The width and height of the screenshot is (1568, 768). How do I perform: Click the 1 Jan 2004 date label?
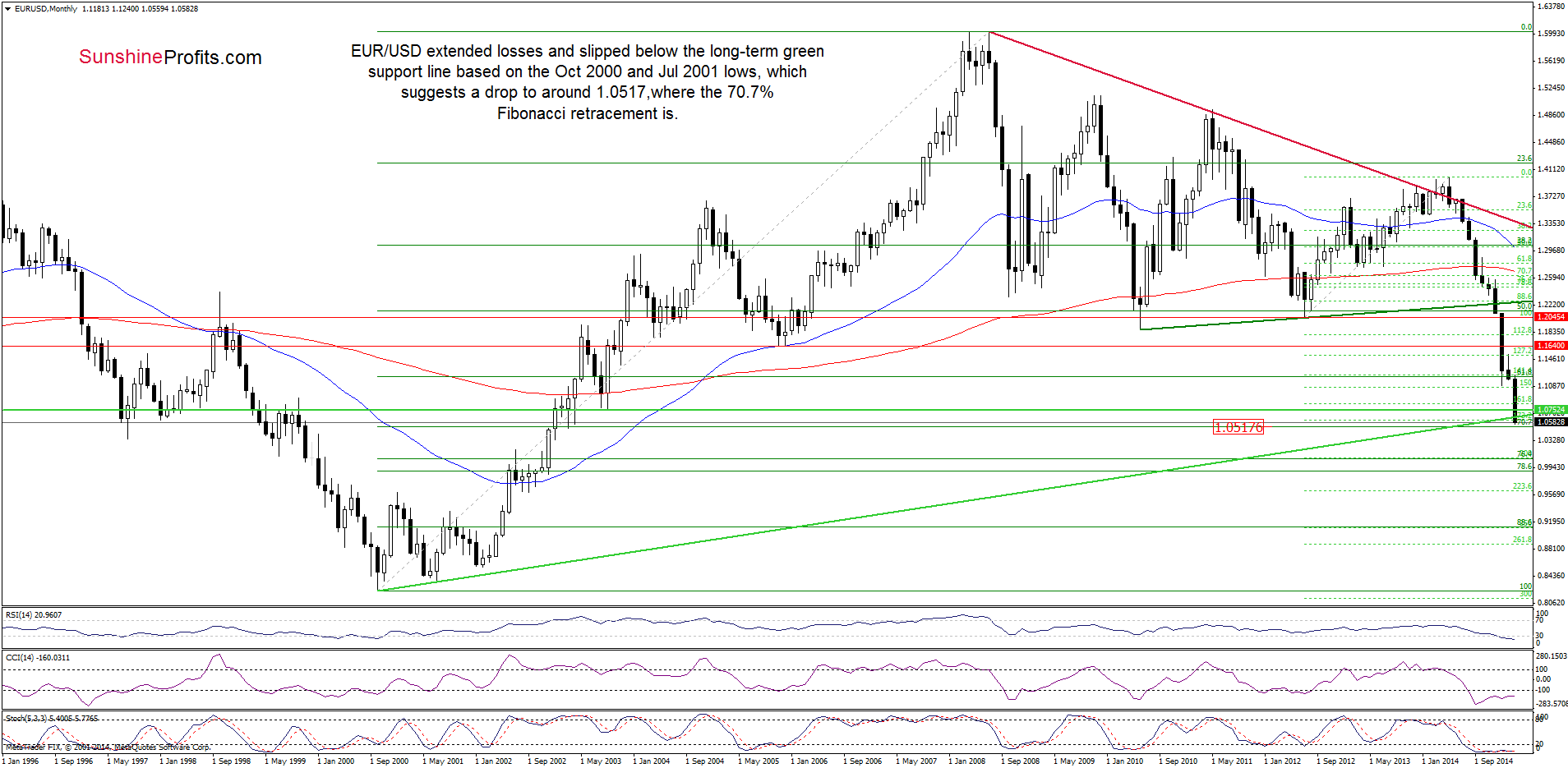[653, 761]
